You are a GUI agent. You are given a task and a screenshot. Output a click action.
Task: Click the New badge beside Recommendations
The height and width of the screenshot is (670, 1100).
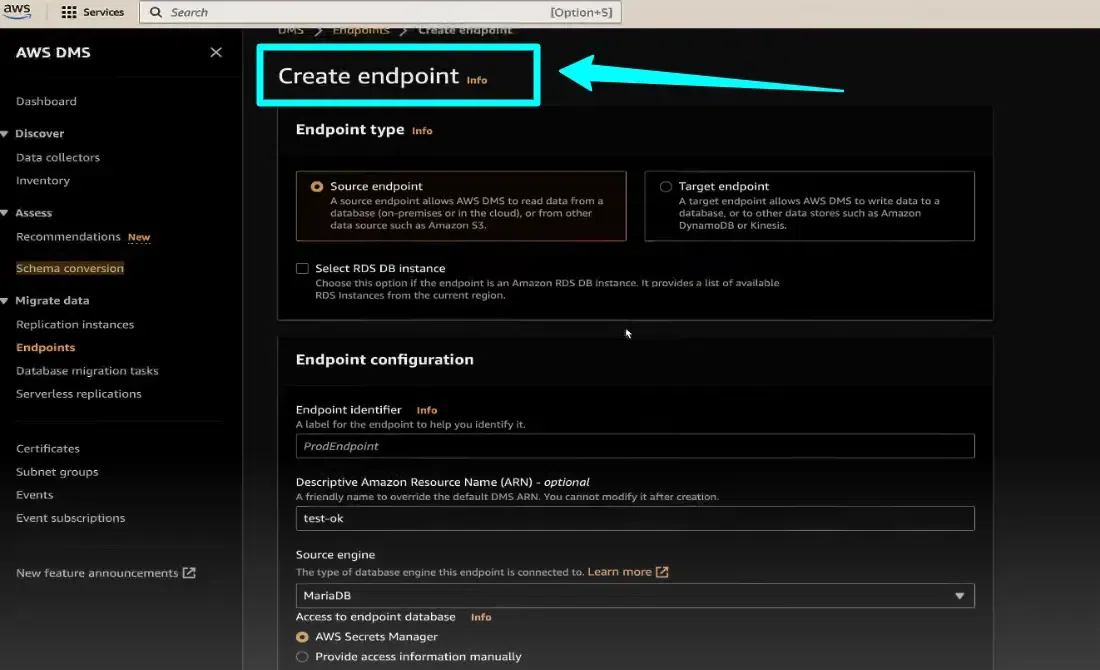pyautogui.click(x=139, y=237)
